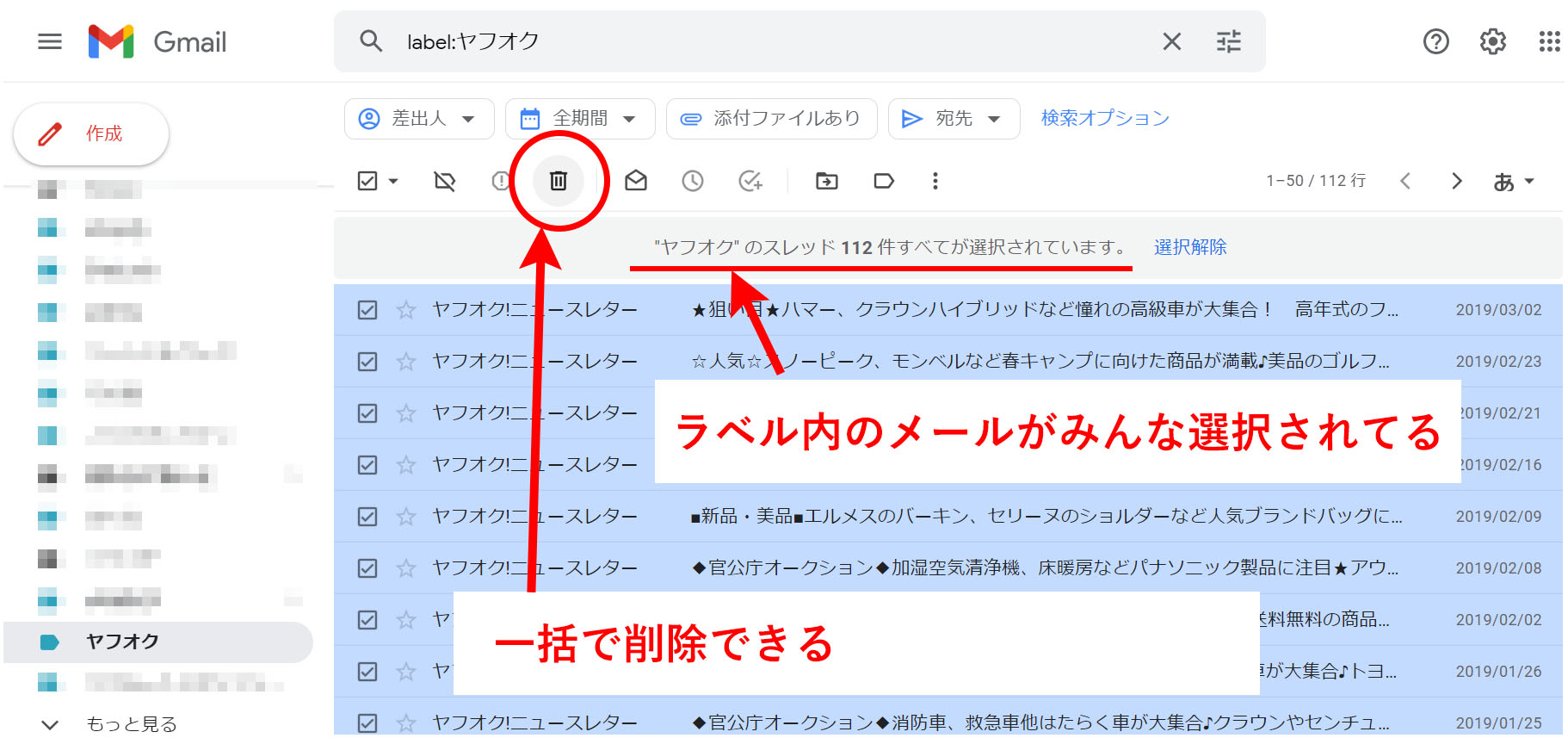Uncheck the mail dated 2019/02/02
The width and height of the screenshot is (1568, 738).
pos(367,620)
